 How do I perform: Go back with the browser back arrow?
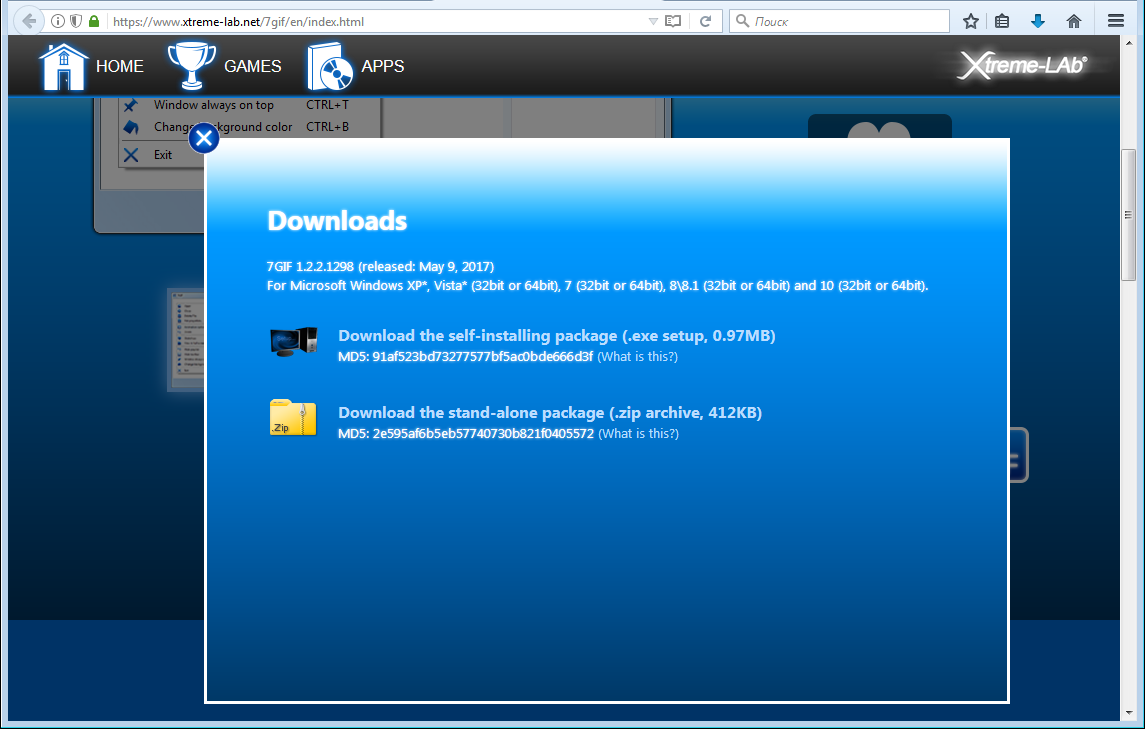[28, 21]
